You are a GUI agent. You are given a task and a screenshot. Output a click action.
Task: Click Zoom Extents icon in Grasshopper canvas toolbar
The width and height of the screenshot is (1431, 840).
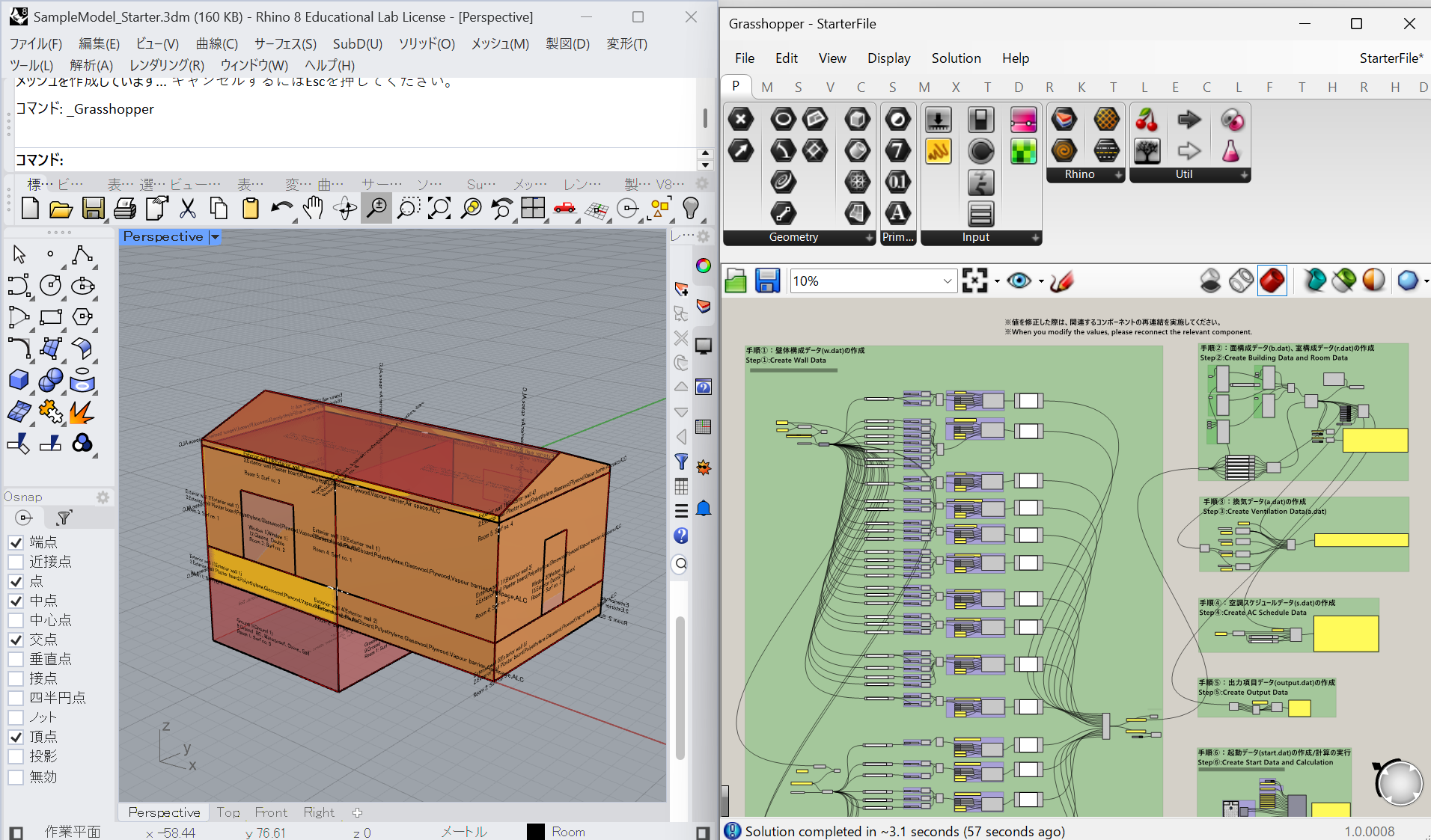tap(974, 281)
